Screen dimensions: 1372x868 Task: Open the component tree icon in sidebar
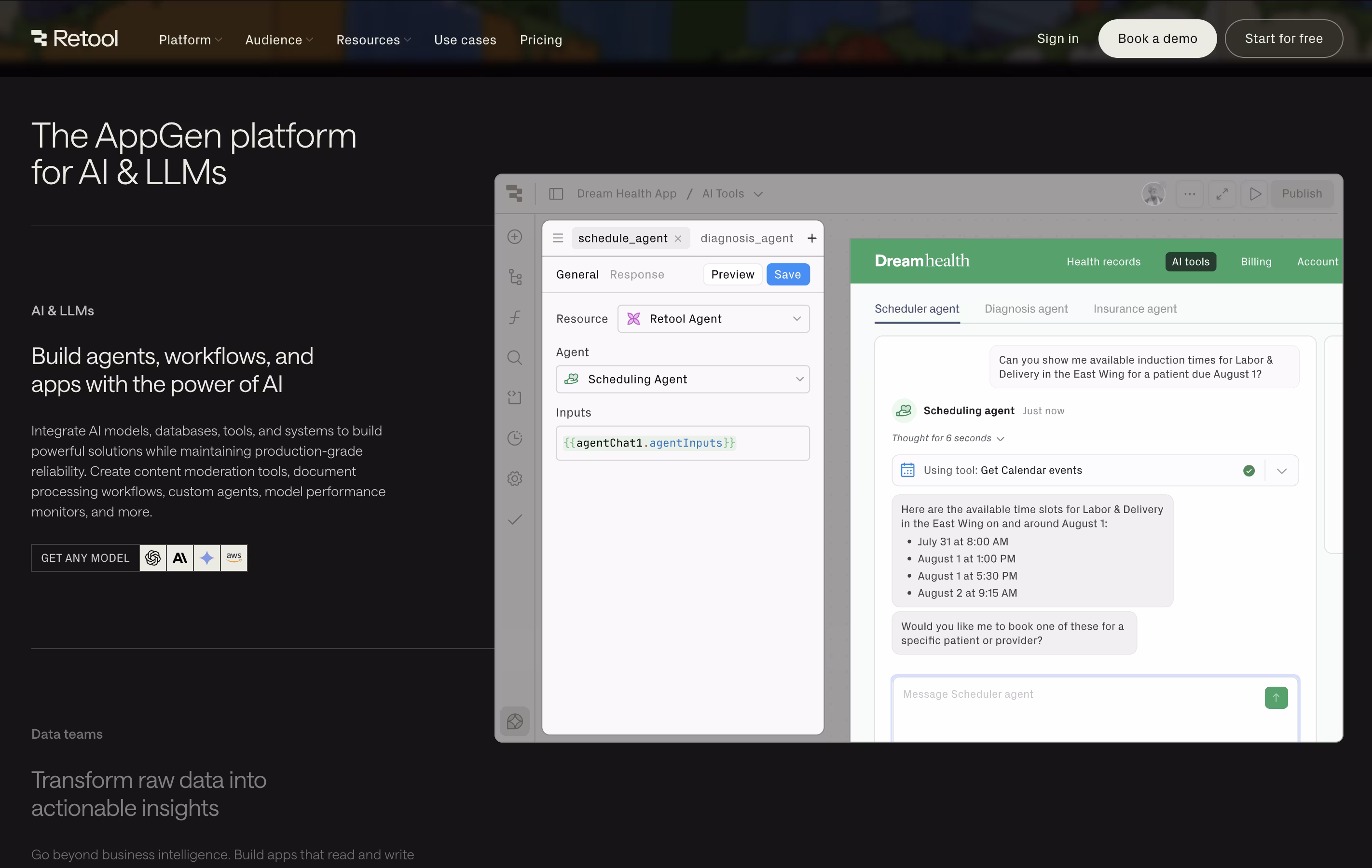click(514, 277)
